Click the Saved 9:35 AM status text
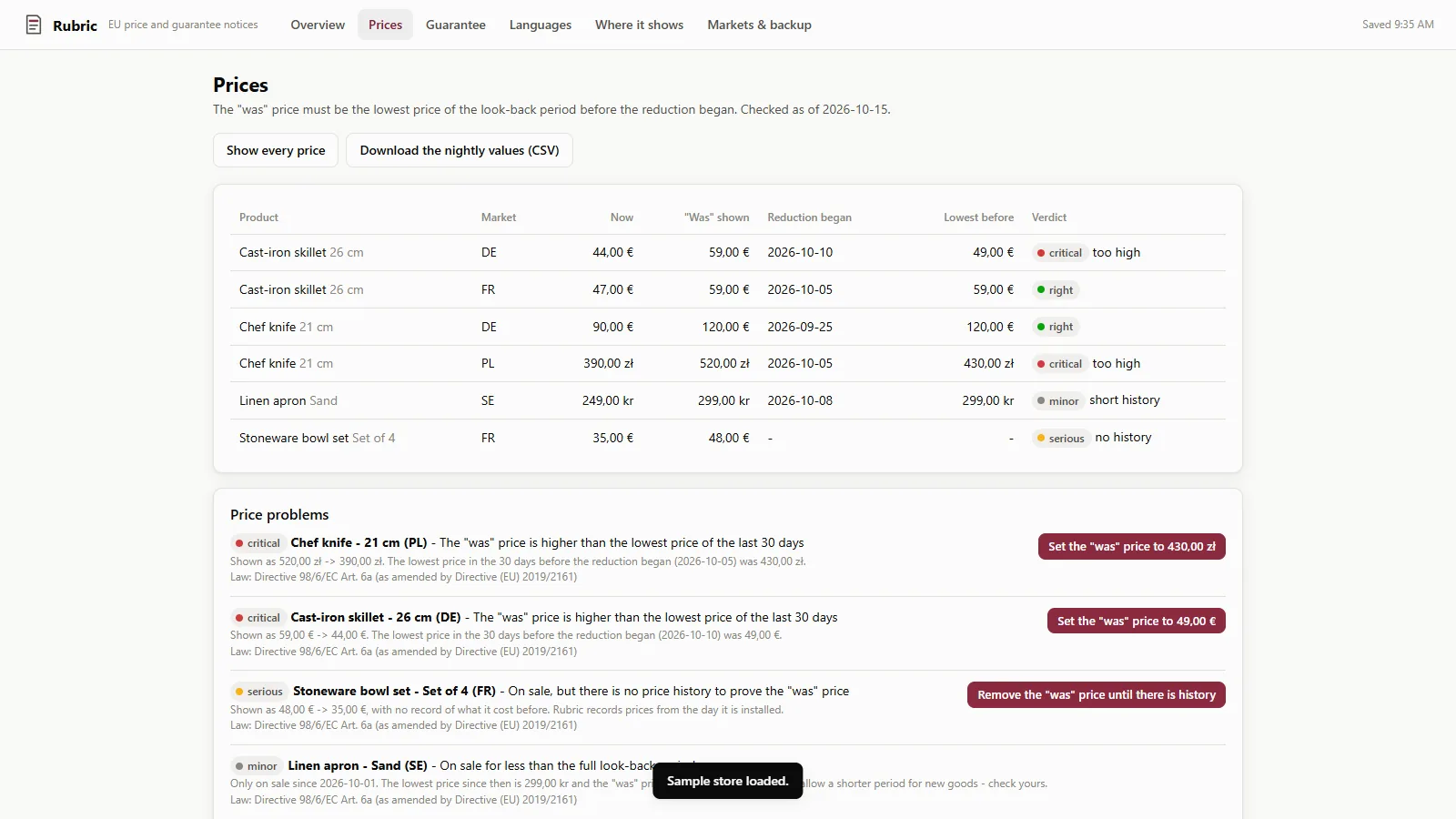The height and width of the screenshot is (819, 1456). click(1398, 25)
